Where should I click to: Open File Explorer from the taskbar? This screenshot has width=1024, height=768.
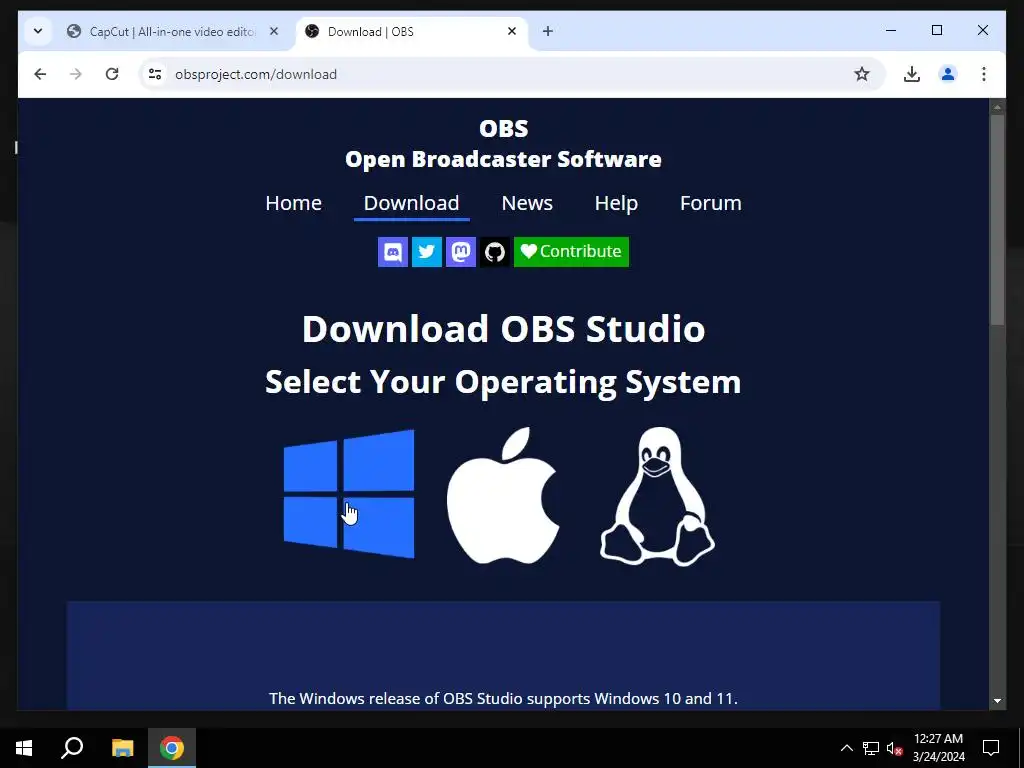tap(122, 748)
